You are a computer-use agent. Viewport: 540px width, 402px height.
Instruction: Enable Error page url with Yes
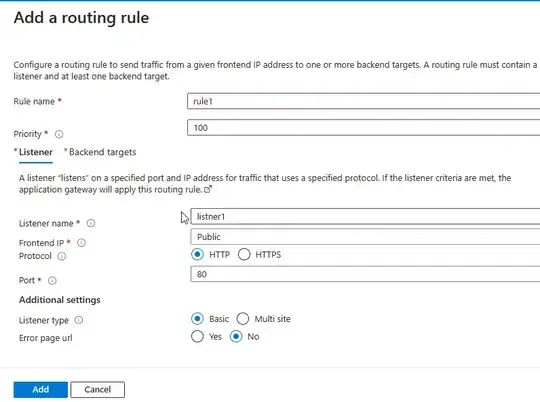[x=197, y=337]
